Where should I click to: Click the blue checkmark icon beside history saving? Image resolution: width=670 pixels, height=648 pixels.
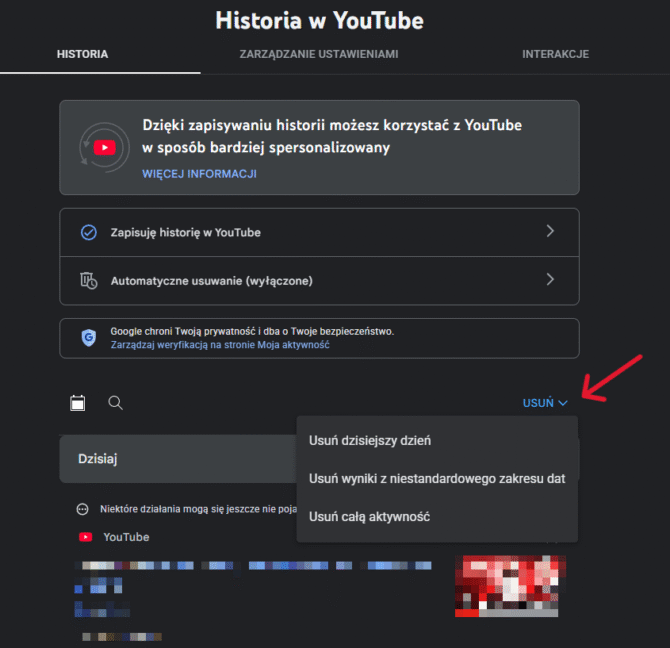click(x=88, y=232)
